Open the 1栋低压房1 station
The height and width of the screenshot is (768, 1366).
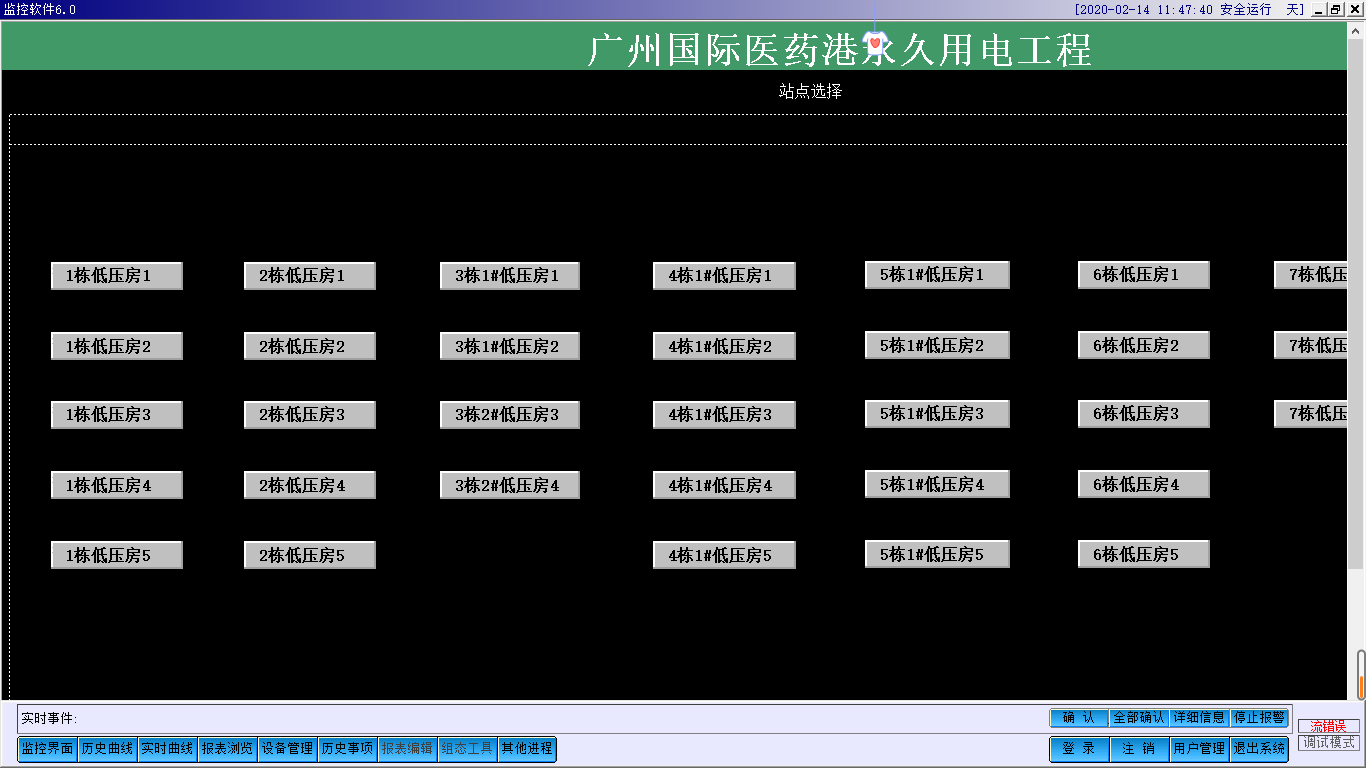point(116,276)
